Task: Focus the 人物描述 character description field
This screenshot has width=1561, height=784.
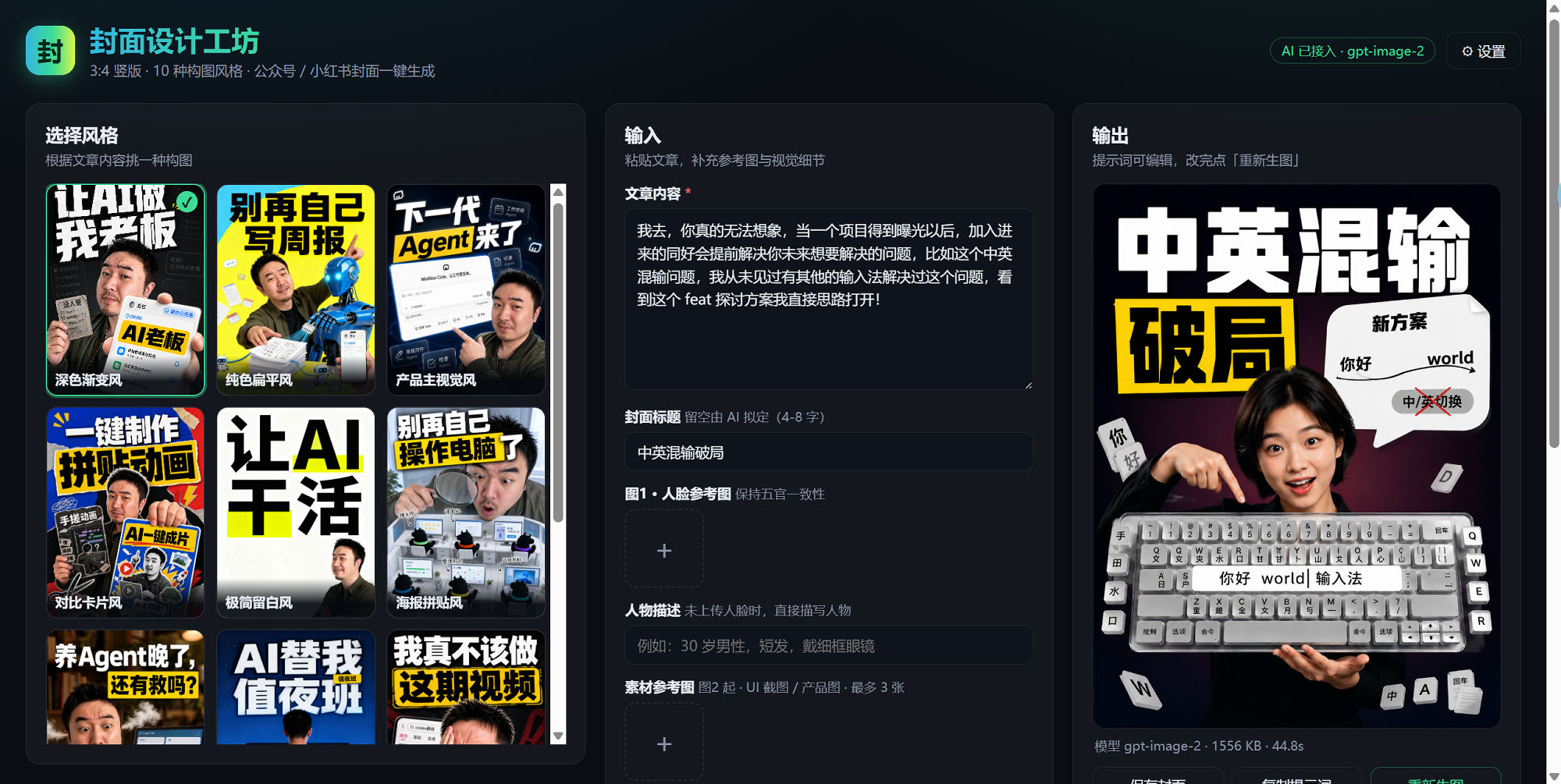Action: point(829,646)
